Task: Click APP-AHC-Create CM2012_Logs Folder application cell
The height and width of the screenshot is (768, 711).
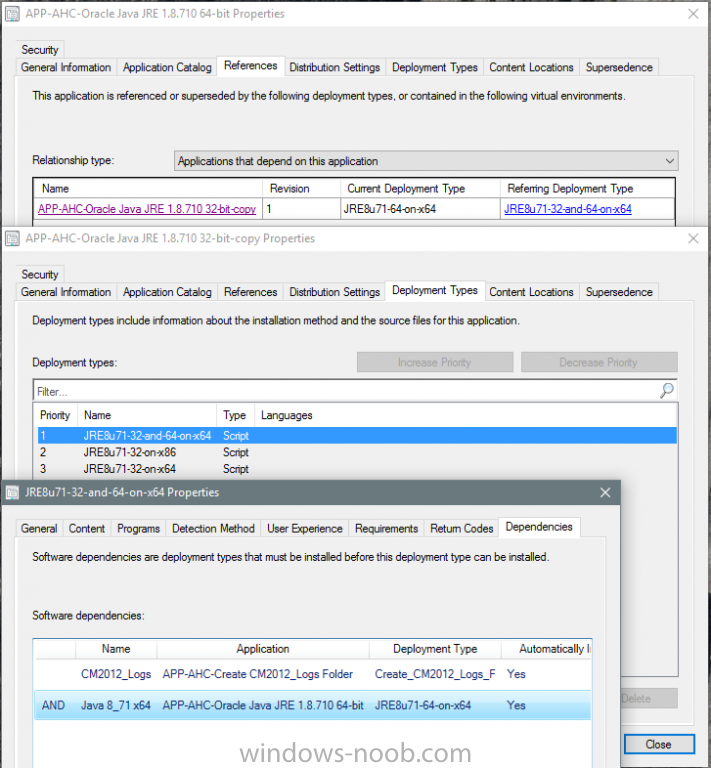Action: [x=258, y=674]
